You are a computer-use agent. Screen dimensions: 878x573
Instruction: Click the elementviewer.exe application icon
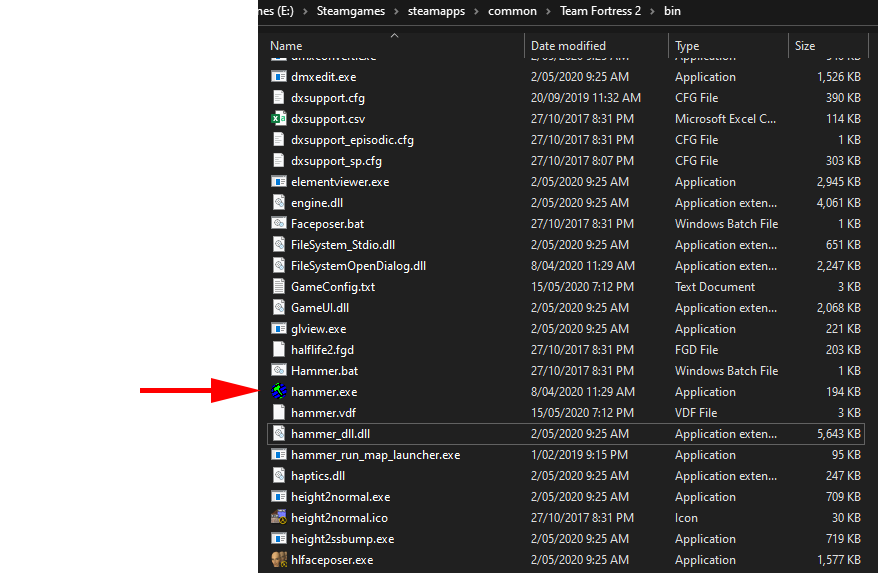click(279, 181)
